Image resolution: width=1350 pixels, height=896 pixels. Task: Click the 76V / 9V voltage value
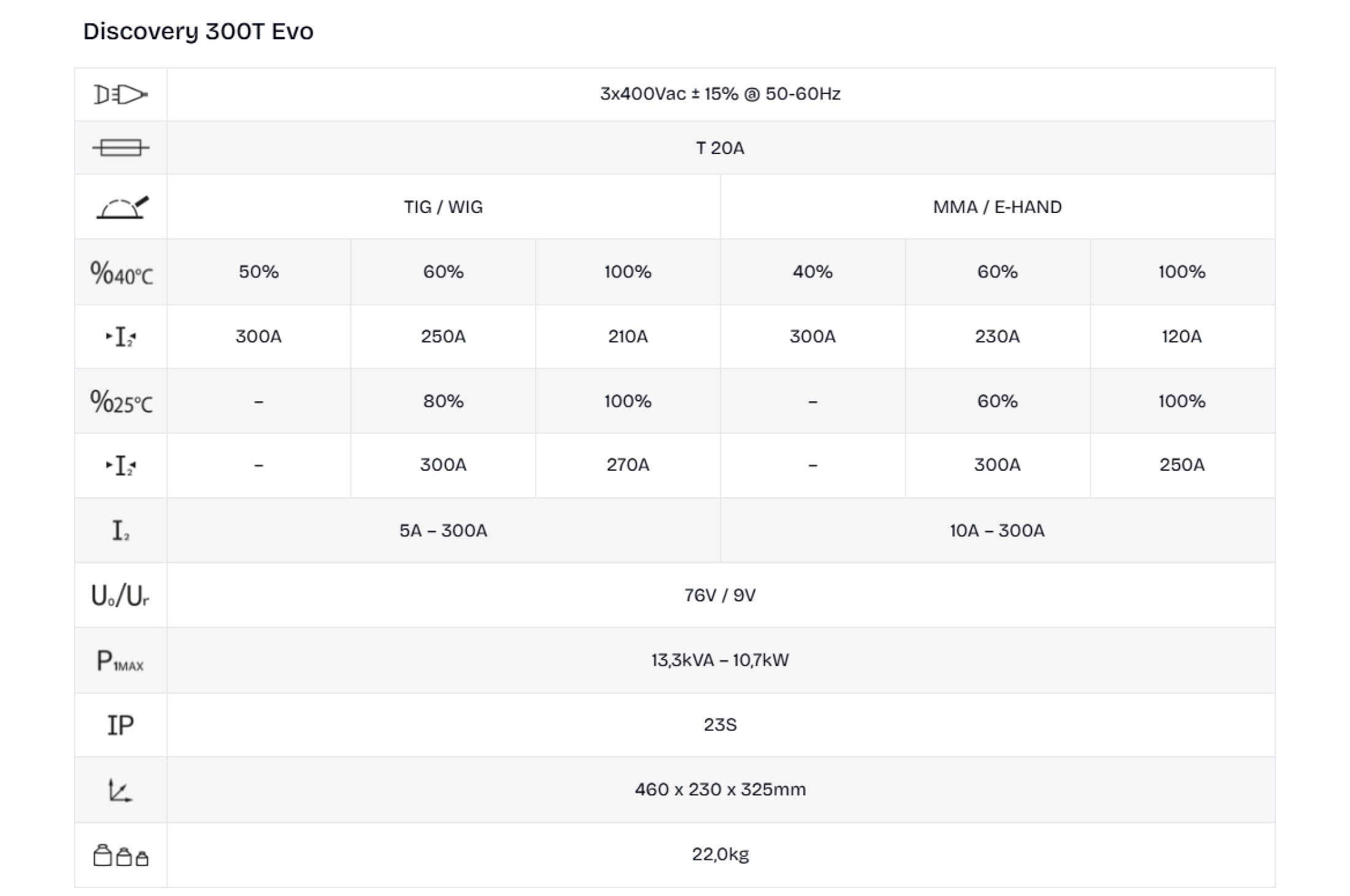pos(720,595)
